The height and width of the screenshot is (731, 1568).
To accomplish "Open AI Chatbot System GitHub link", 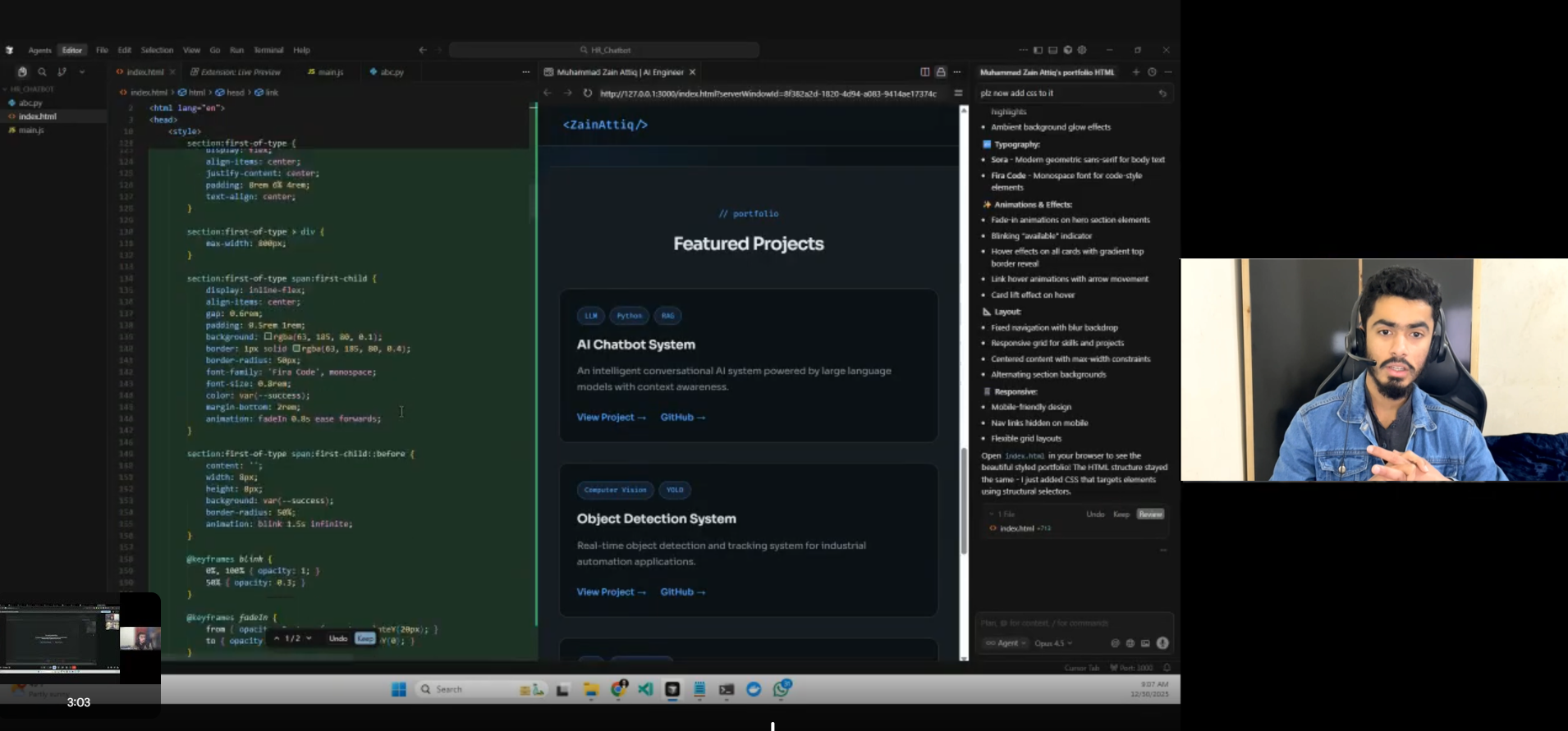I will point(683,418).
